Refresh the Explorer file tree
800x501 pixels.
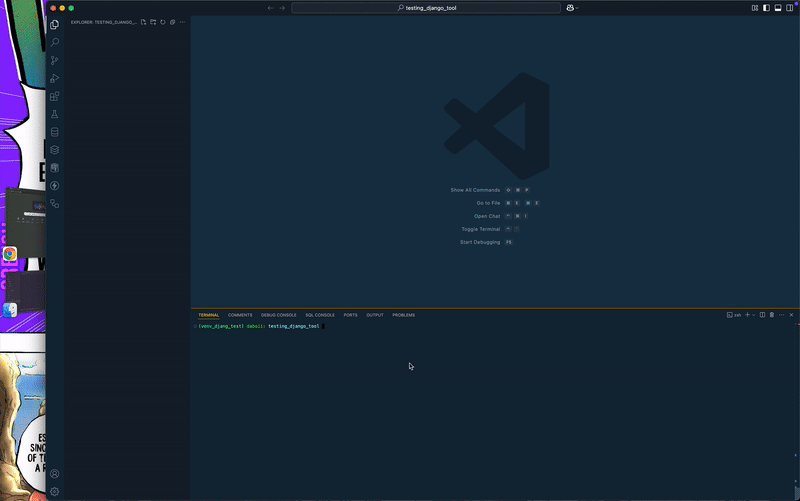pyautogui.click(x=163, y=22)
